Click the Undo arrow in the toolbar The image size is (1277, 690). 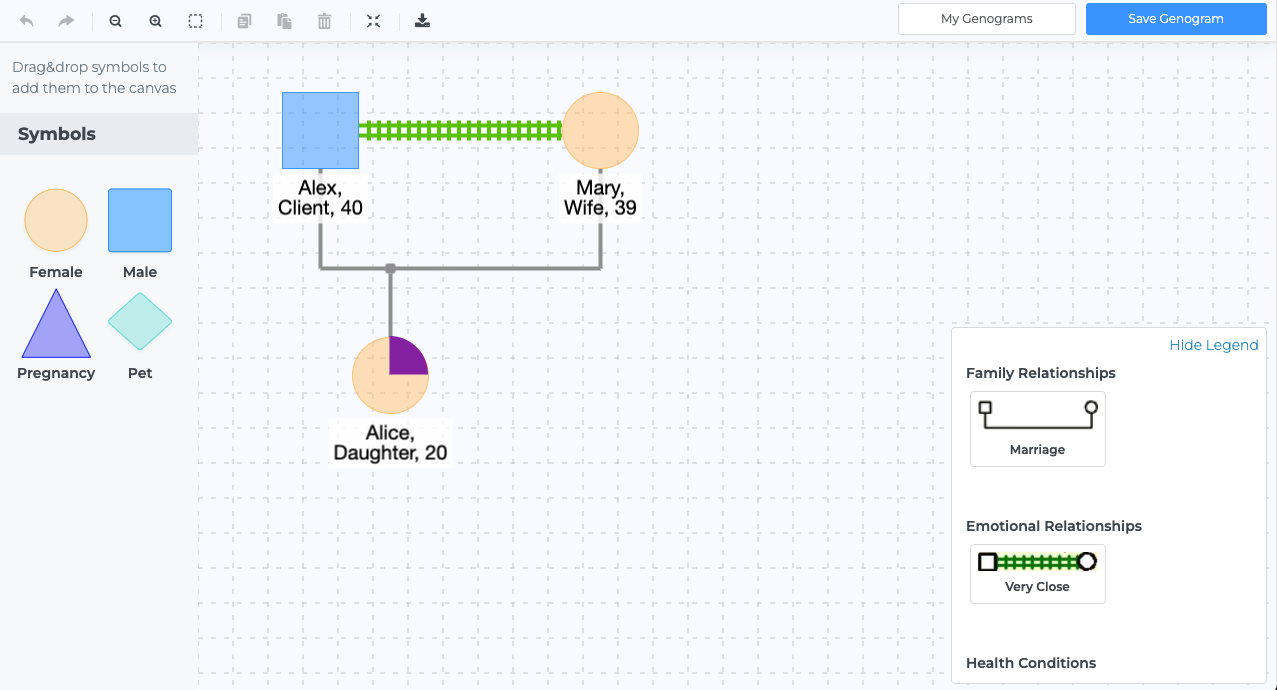(x=25, y=20)
